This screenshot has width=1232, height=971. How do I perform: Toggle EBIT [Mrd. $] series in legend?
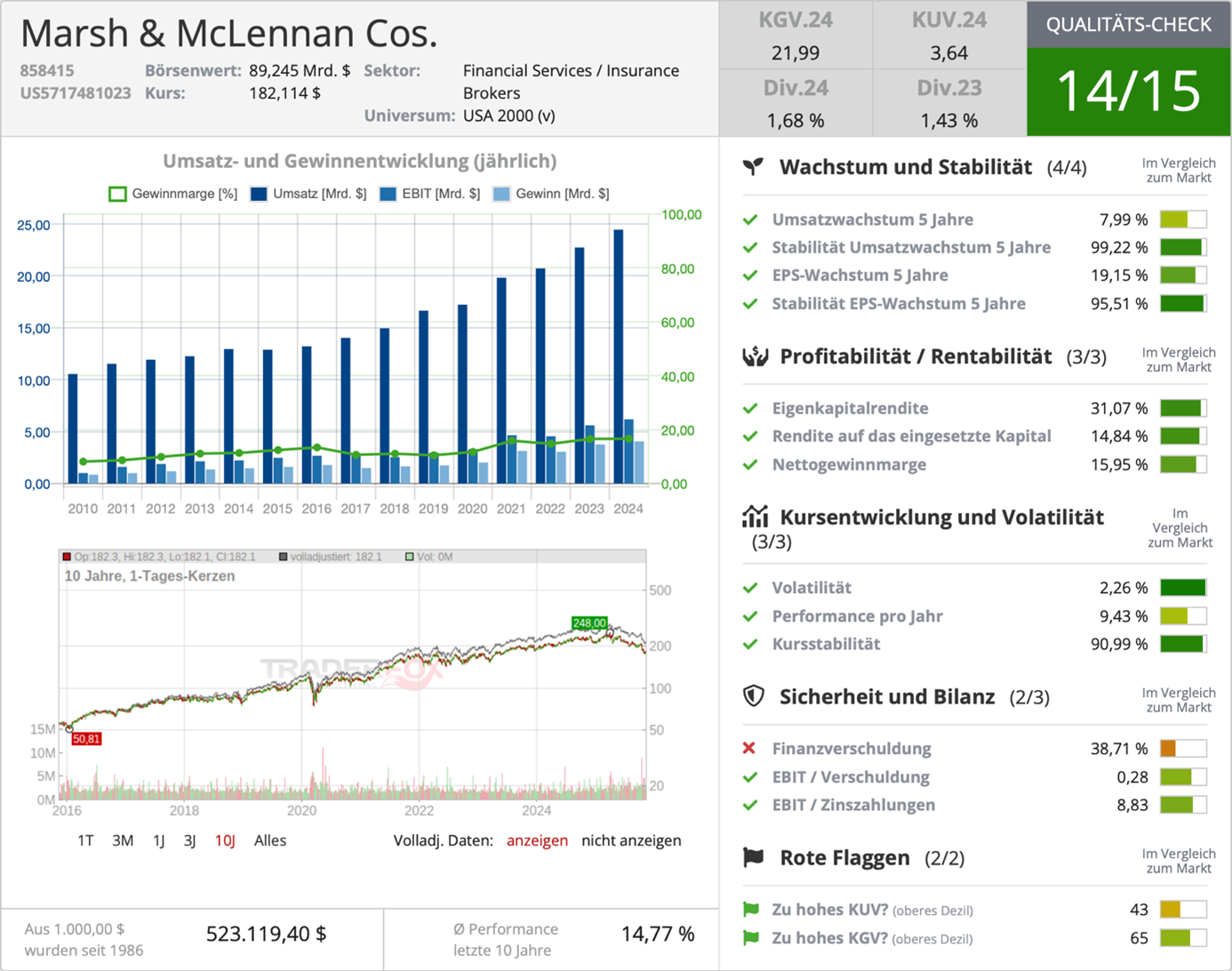(429, 194)
